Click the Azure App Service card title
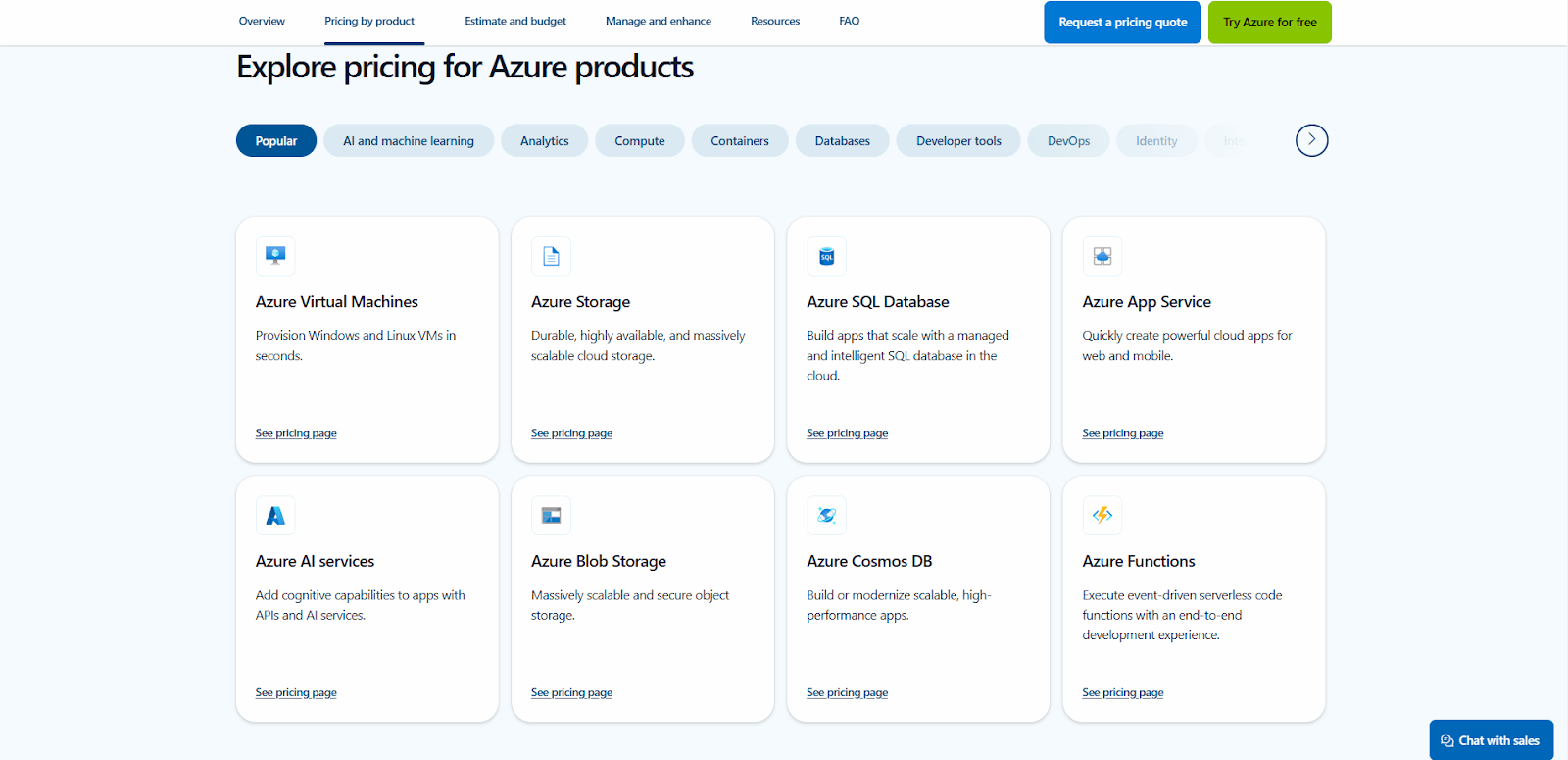 1147,302
